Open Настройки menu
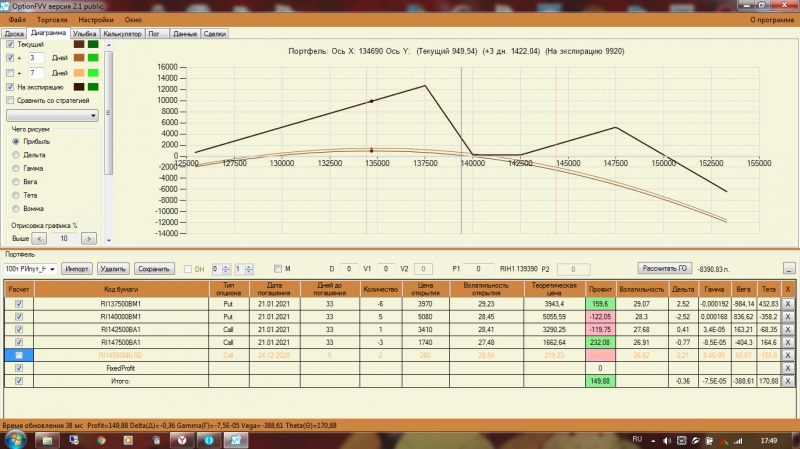This screenshot has height=449, width=800. [96, 20]
